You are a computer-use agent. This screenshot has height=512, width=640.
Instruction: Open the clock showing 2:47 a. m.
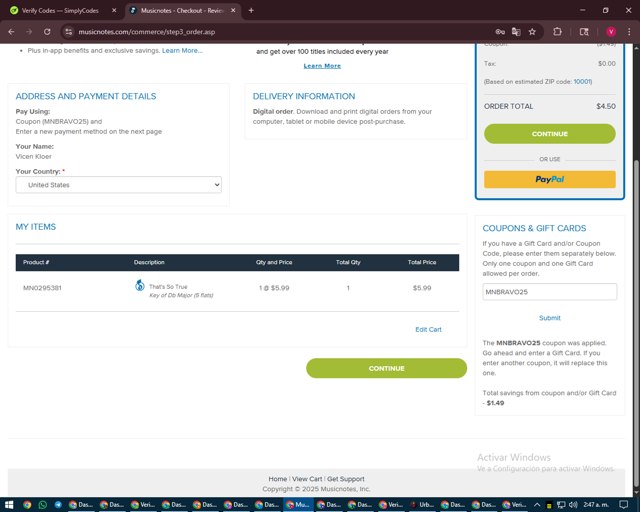(x=596, y=505)
